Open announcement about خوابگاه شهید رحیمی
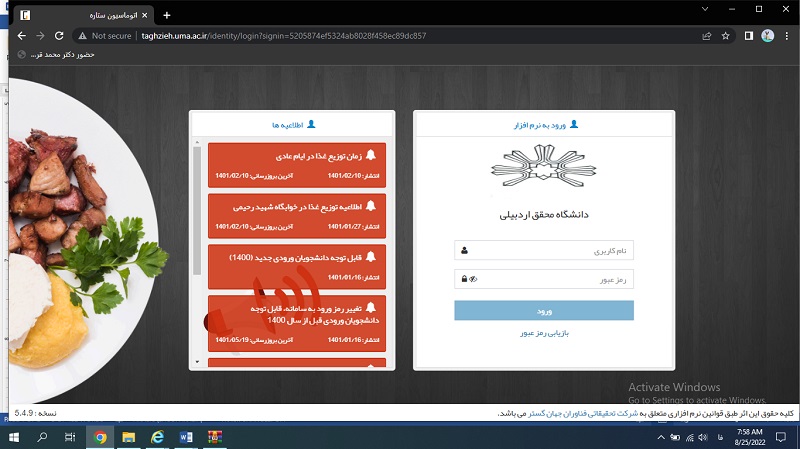 (297, 216)
